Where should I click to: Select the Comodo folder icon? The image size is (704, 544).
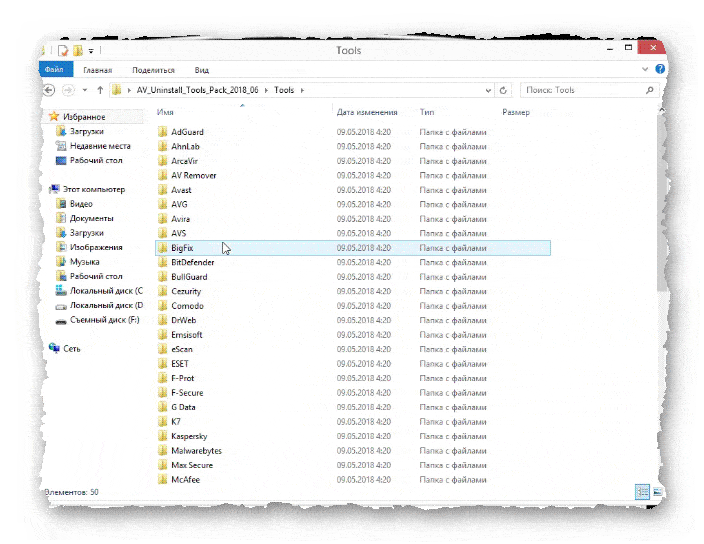[x=163, y=306]
